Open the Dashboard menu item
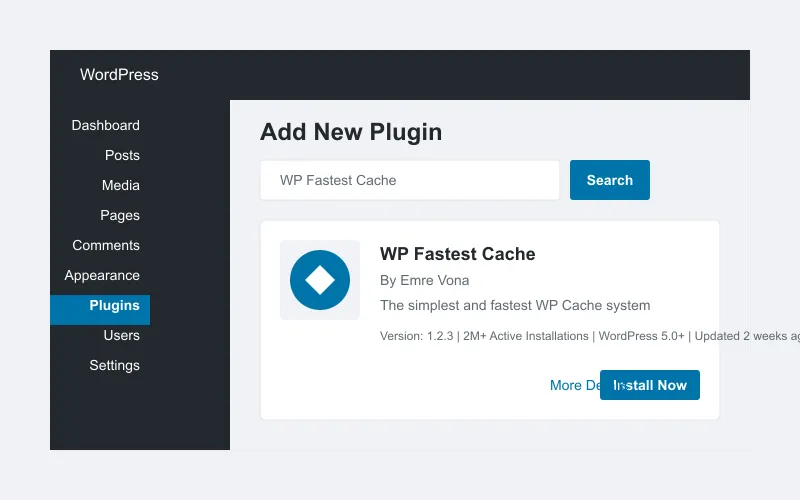Viewport: 800px width, 500px height. [105, 126]
